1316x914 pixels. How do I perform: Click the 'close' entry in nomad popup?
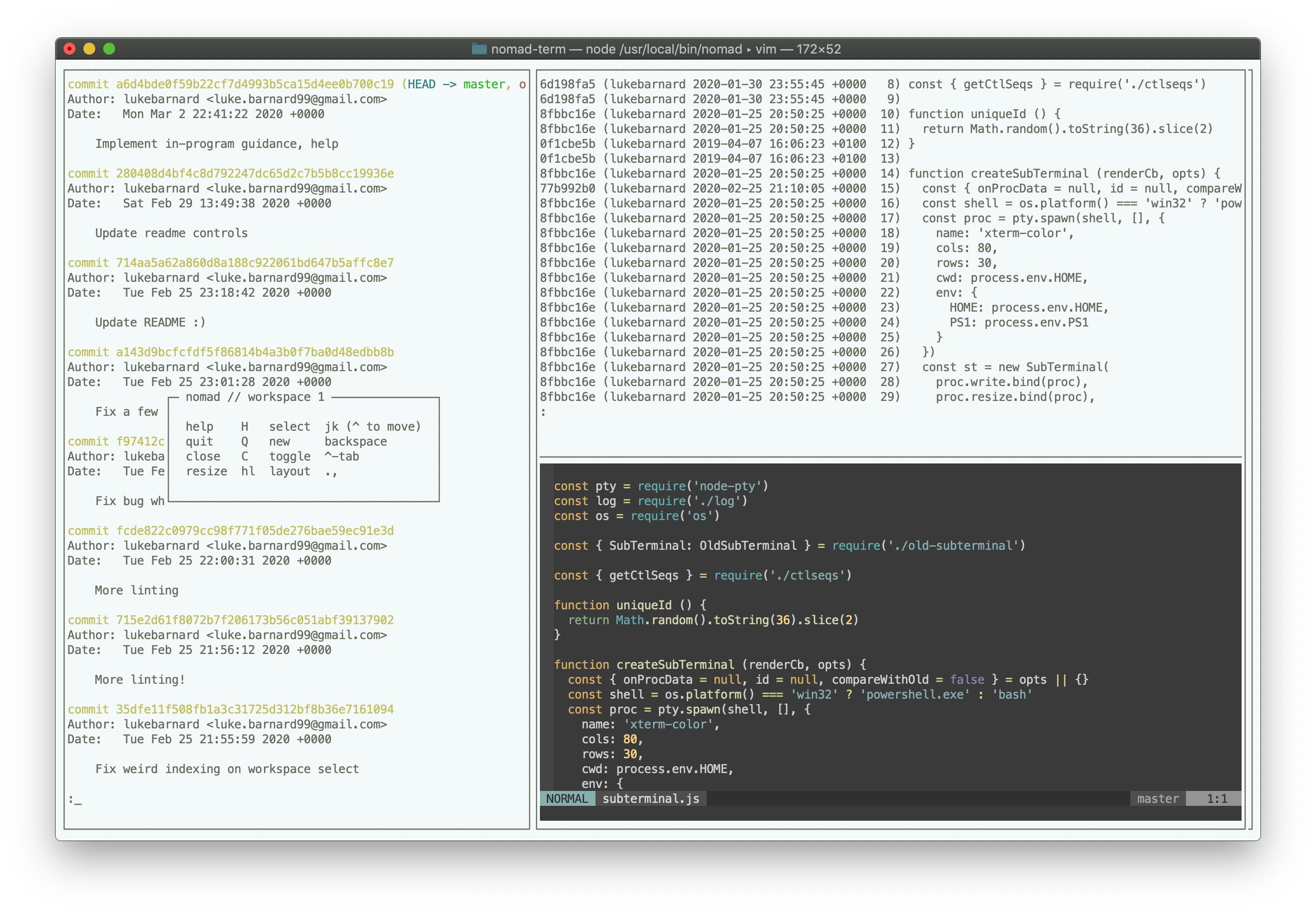(x=203, y=457)
